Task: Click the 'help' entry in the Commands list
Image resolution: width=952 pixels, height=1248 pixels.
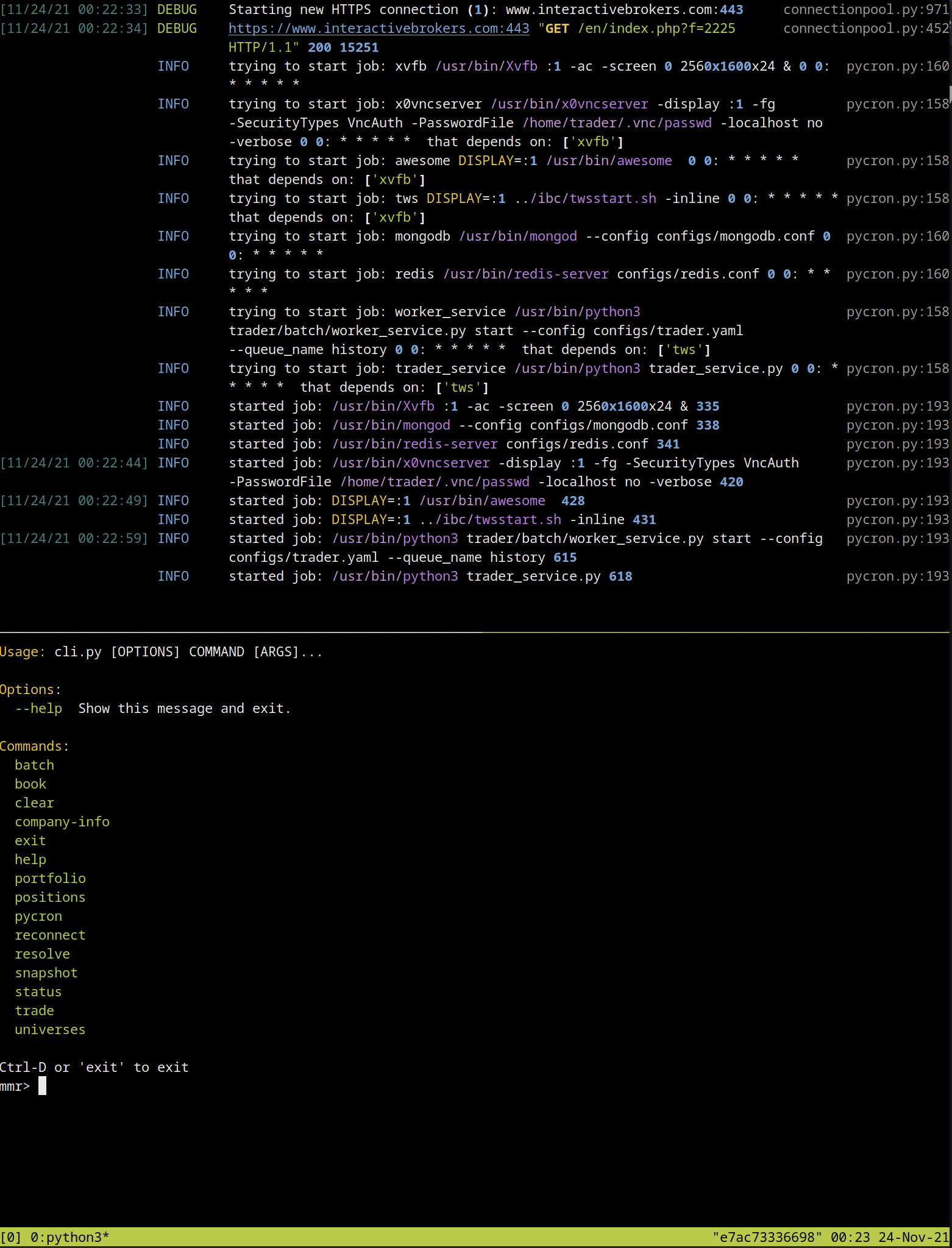Action: click(30, 859)
